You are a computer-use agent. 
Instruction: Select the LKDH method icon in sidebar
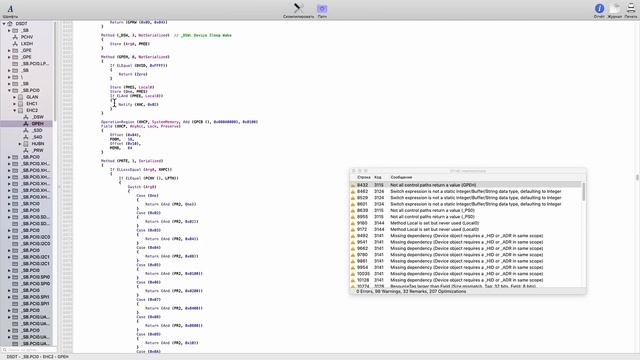coord(15,43)
